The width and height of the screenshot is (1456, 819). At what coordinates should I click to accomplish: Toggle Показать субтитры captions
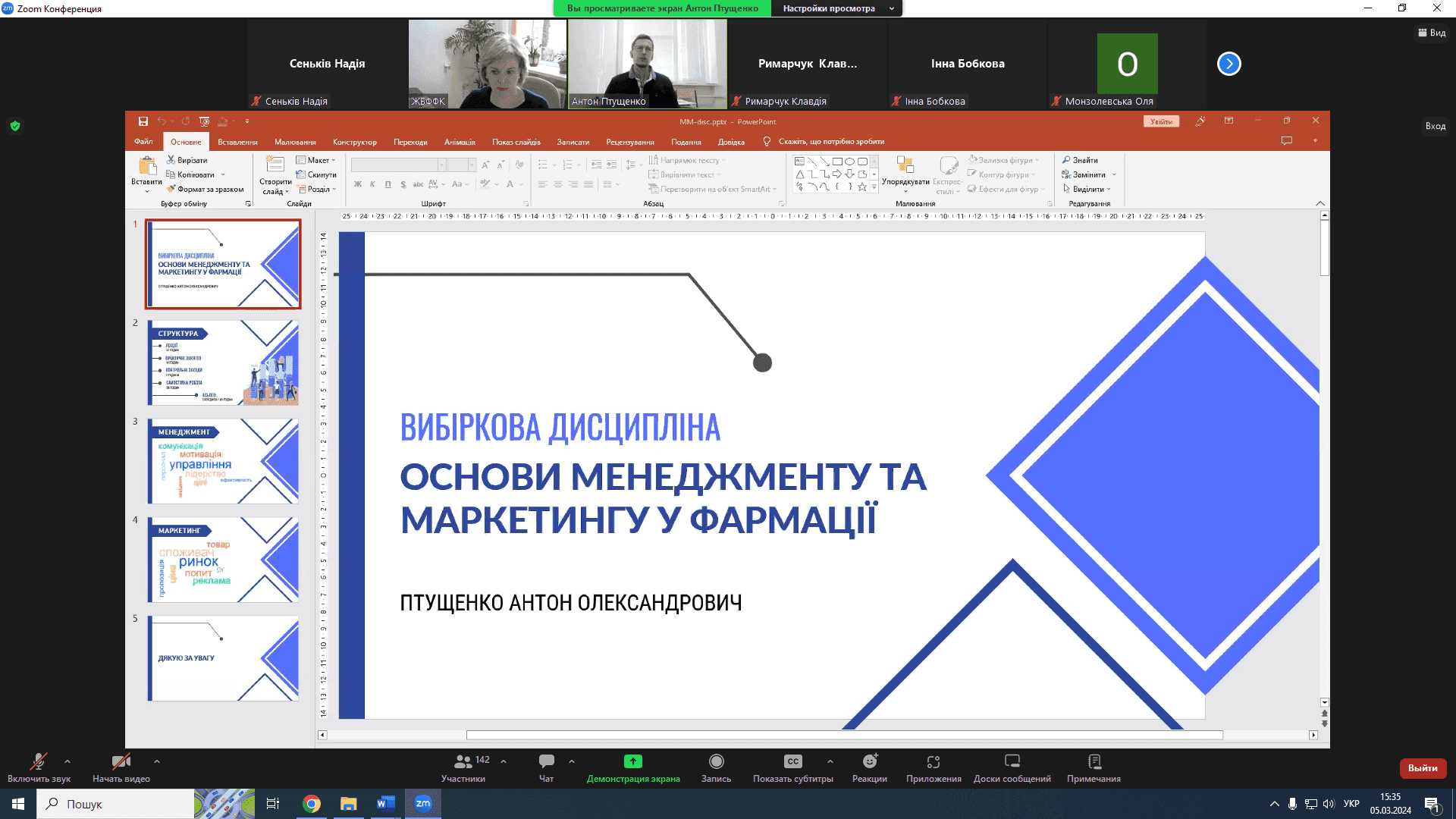(x=792, y=767)
